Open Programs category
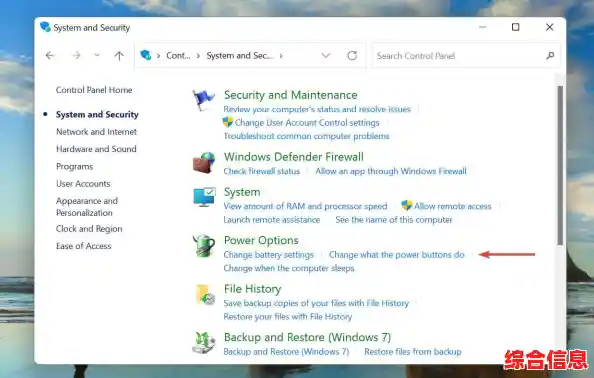 tap(75, 167)
